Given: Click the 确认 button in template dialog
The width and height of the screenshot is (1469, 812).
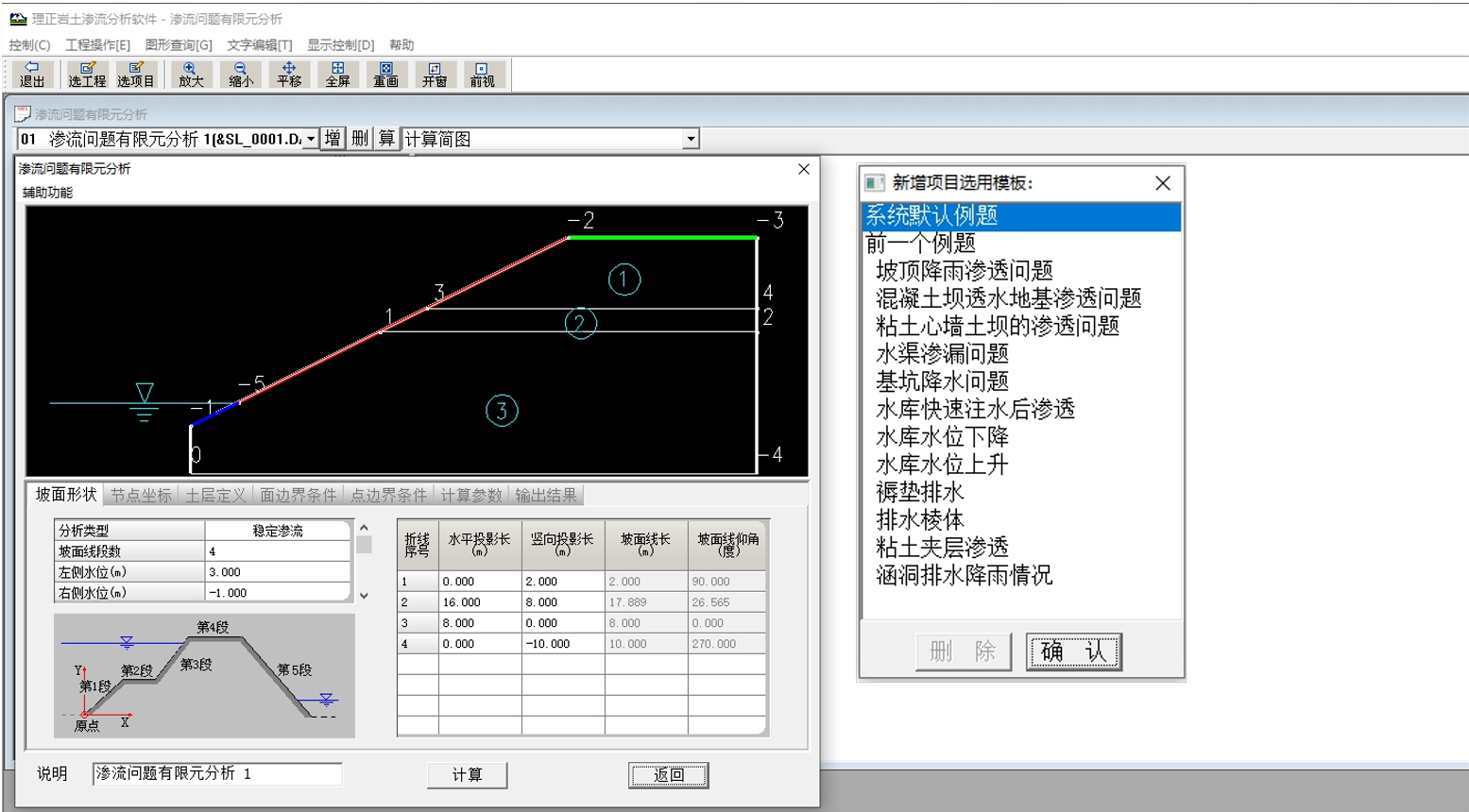Looking at the screenshot, I should click(1073, 651).
